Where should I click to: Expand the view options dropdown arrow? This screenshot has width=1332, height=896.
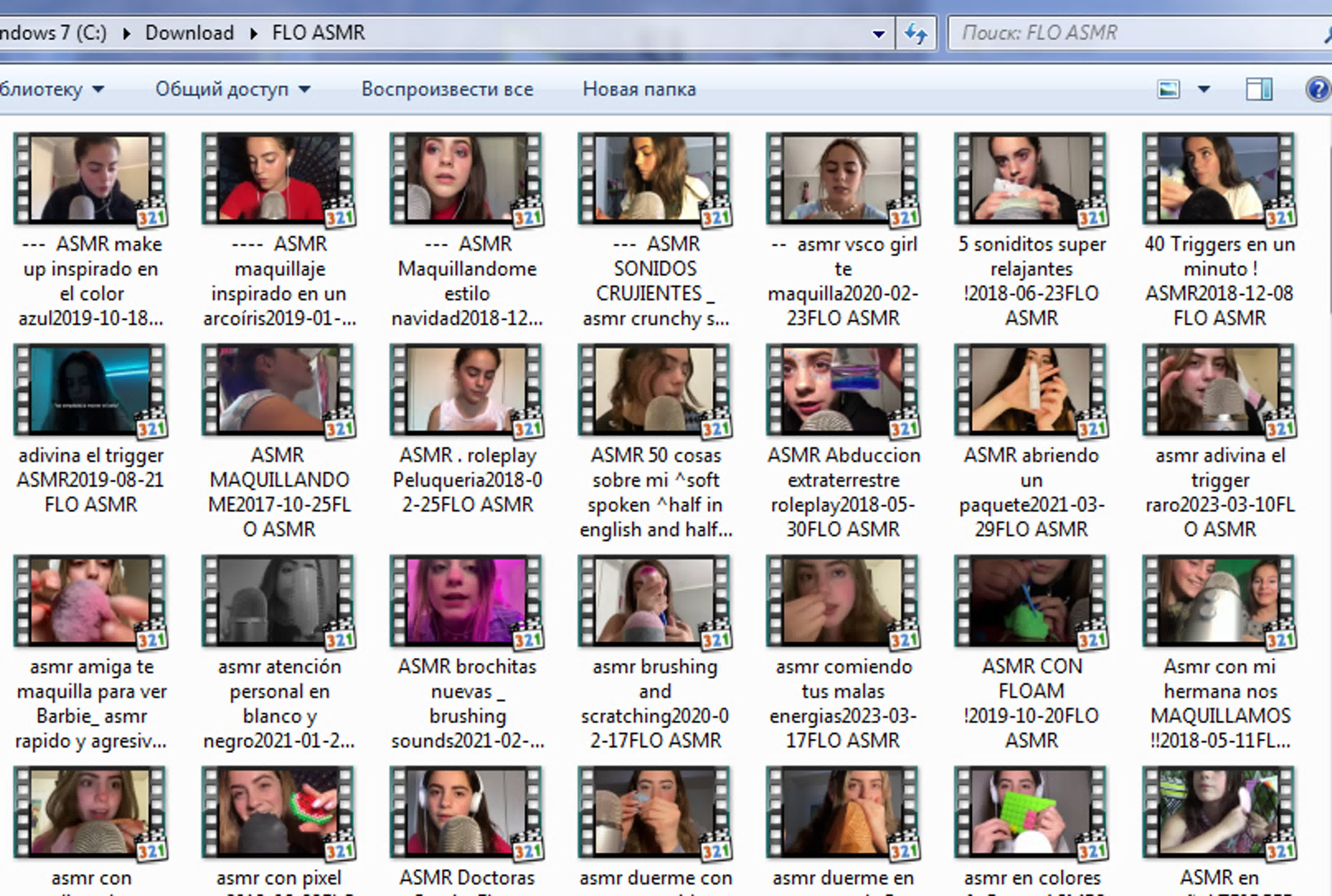click(x=1204, y=90)
